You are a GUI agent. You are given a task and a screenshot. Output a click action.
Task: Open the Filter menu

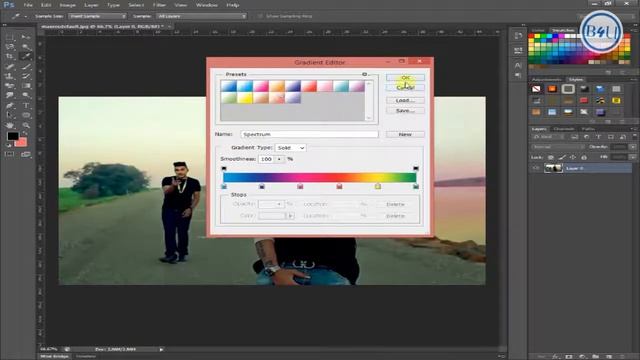coord(159,5)
